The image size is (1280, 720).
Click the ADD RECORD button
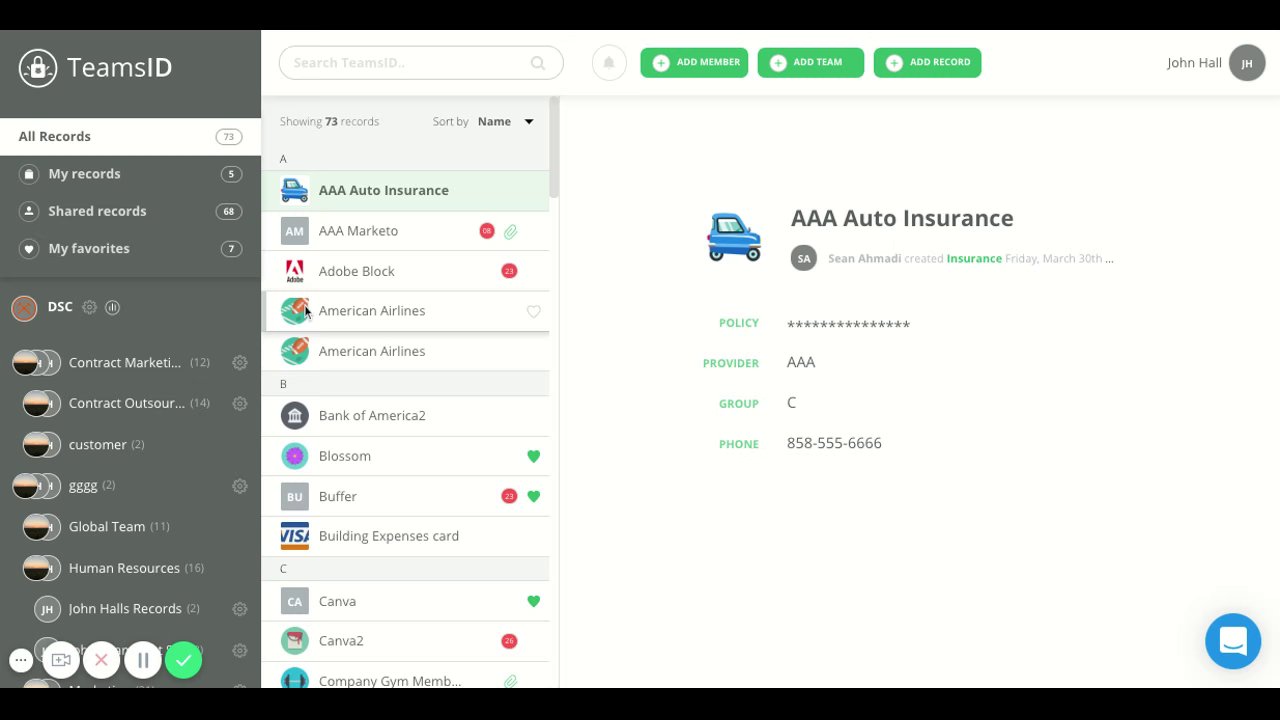point(928,63)
